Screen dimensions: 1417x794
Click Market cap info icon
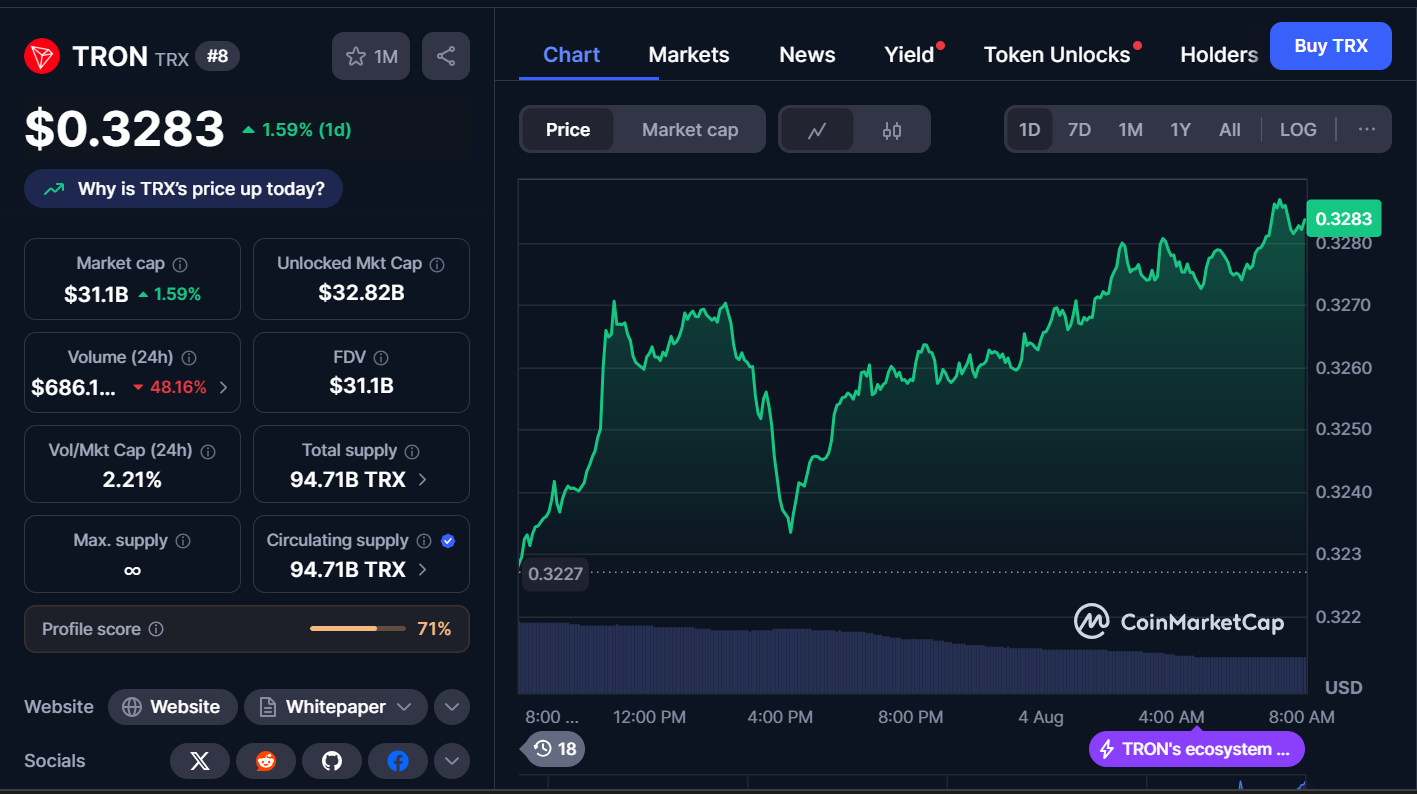(180, 264)
